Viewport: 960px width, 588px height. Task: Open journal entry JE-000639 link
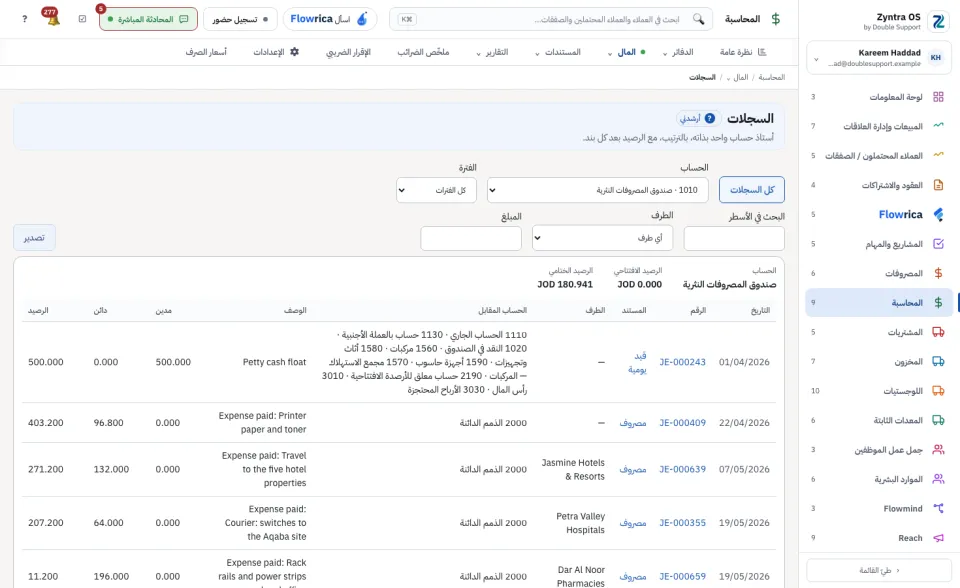tap(682, 469)
